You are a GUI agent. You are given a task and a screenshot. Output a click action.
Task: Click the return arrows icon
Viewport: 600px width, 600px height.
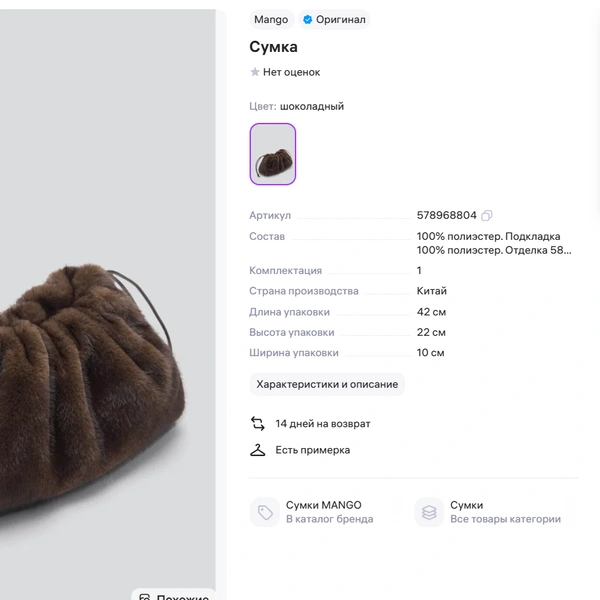[x=258, y=424]
